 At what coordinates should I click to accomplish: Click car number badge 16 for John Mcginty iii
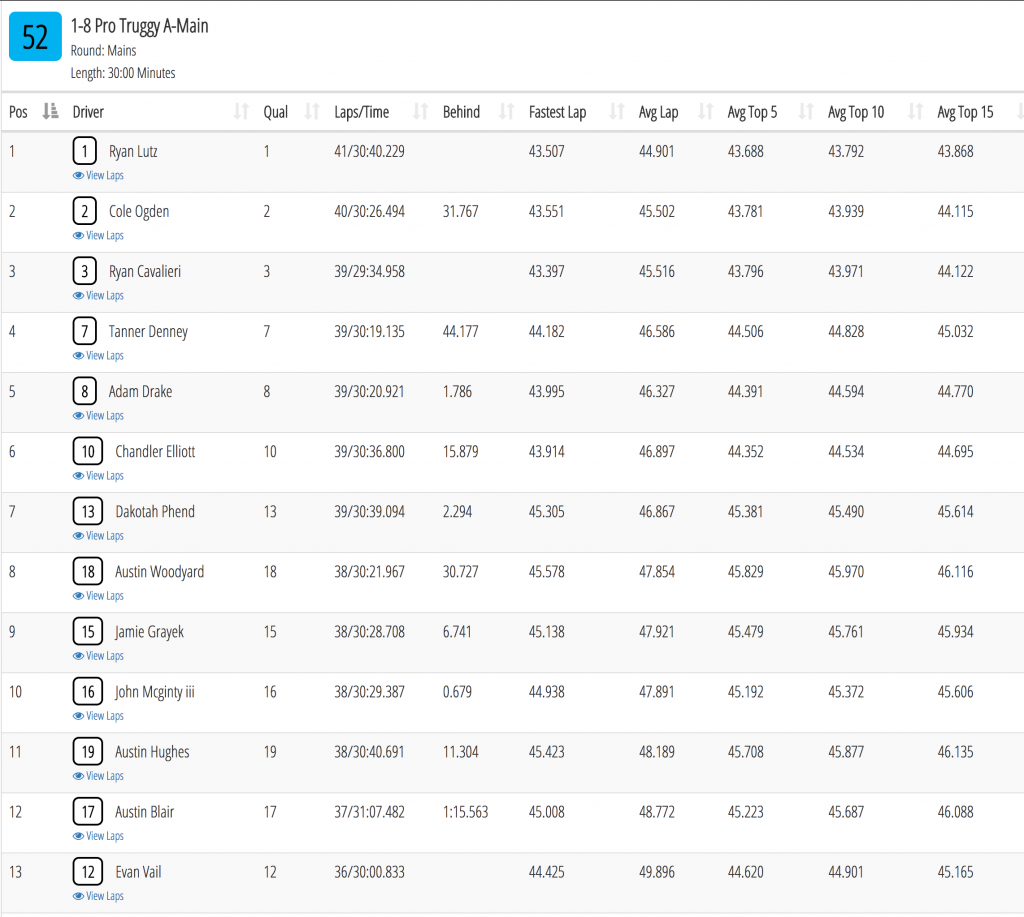88,692
